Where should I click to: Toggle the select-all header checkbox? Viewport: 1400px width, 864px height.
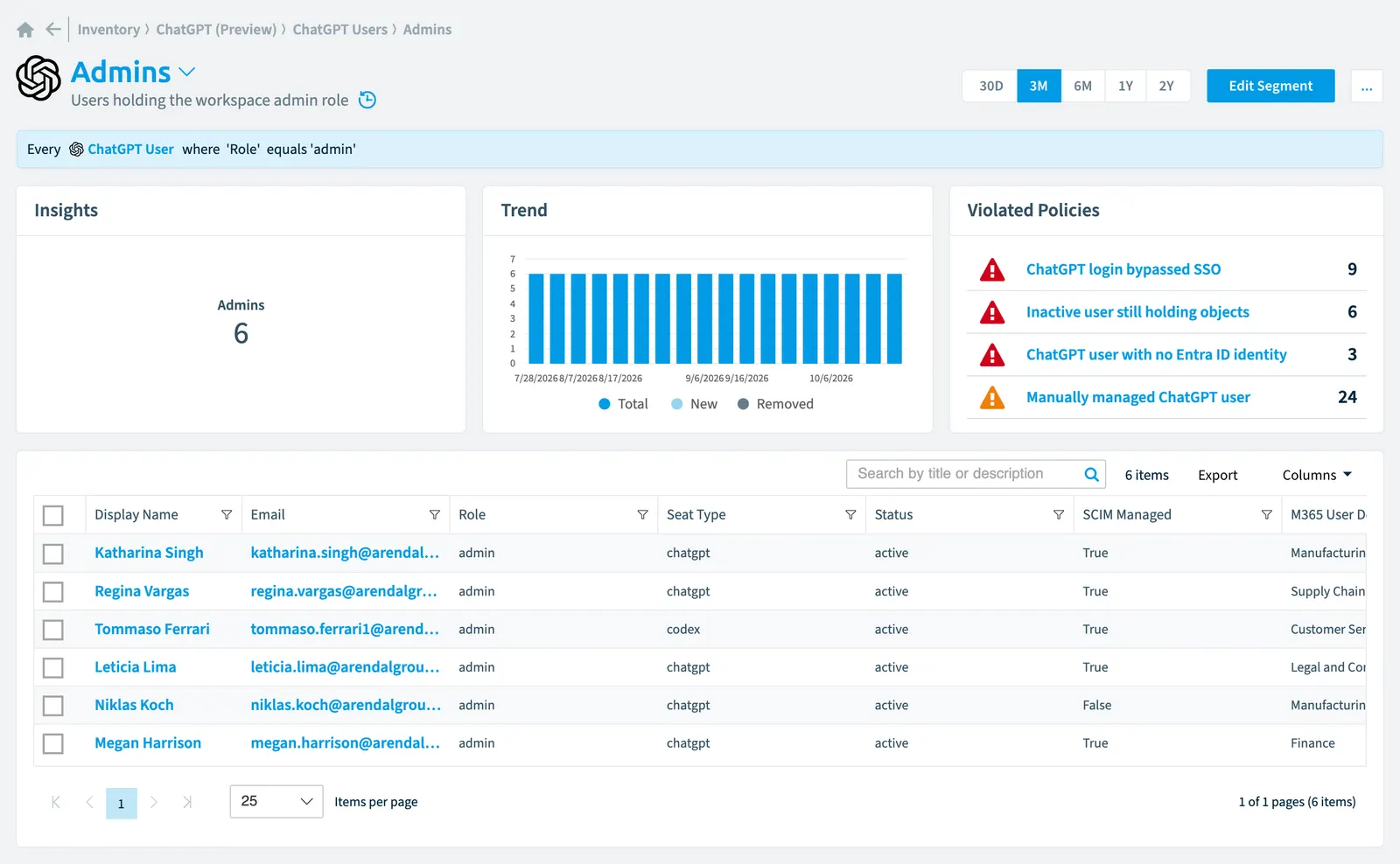pyautogui.click(x=53, y=516)
